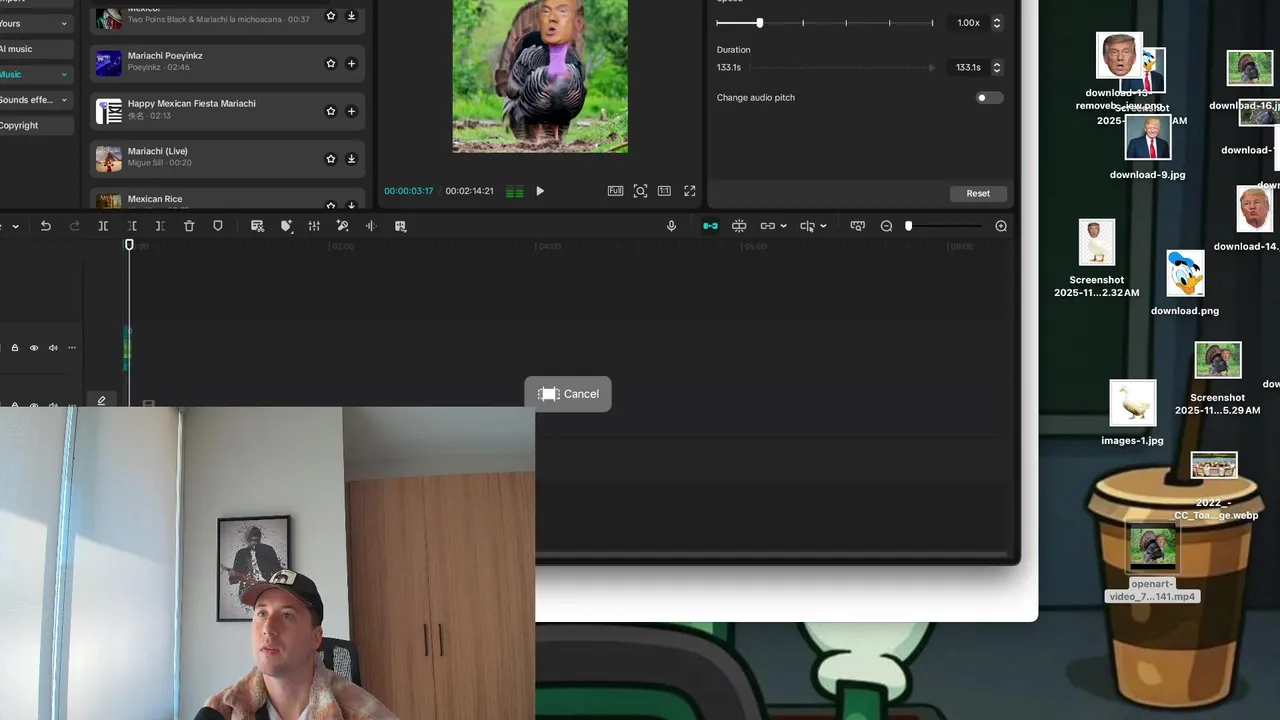This screenshot has height=720, width=1280.
Task: Open the pointer mode dropdown in toolbar
Action: (x=15, y=226)
